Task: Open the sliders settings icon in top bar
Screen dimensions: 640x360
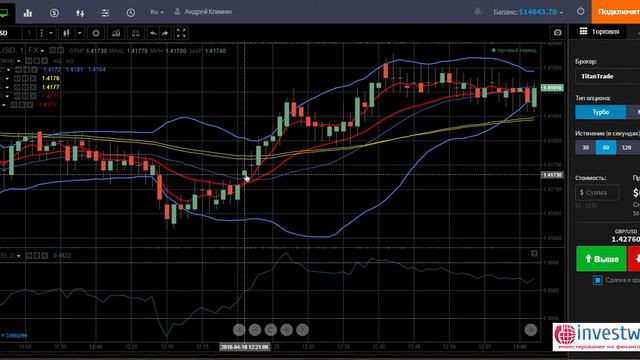Action: click(105, 13)
